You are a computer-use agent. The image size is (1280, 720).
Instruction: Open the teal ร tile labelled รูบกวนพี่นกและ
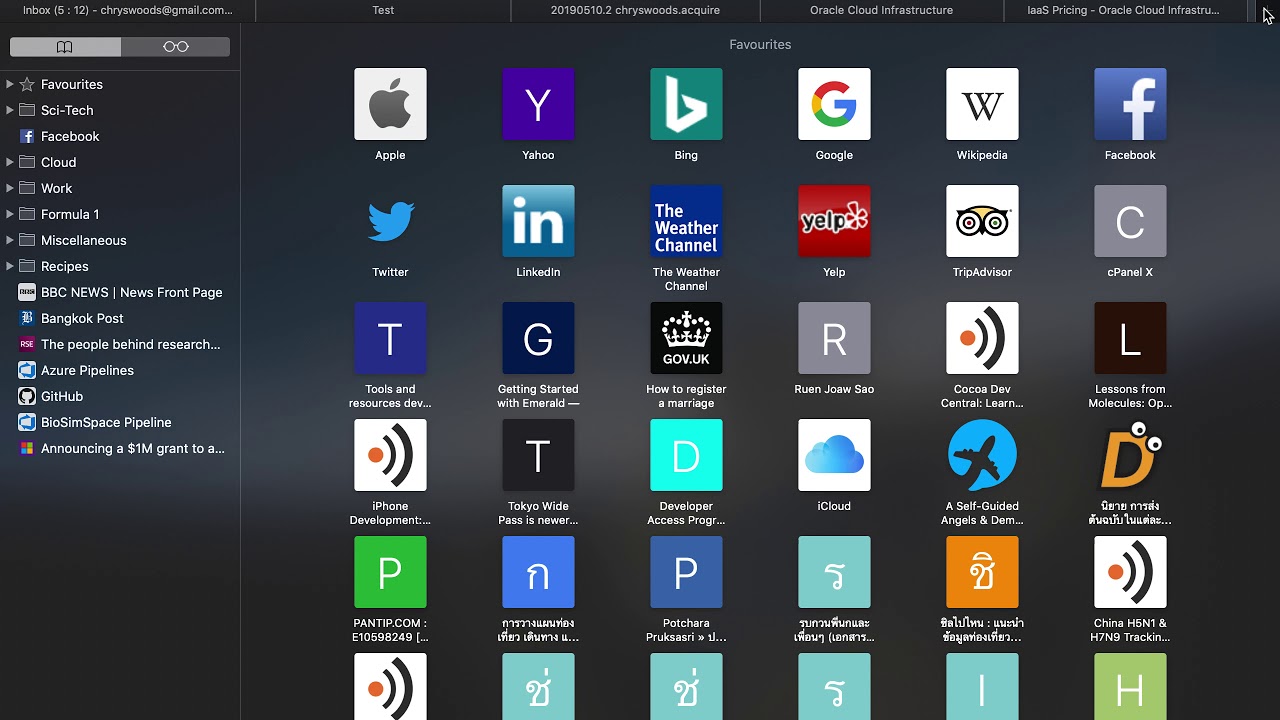point(834,572)
